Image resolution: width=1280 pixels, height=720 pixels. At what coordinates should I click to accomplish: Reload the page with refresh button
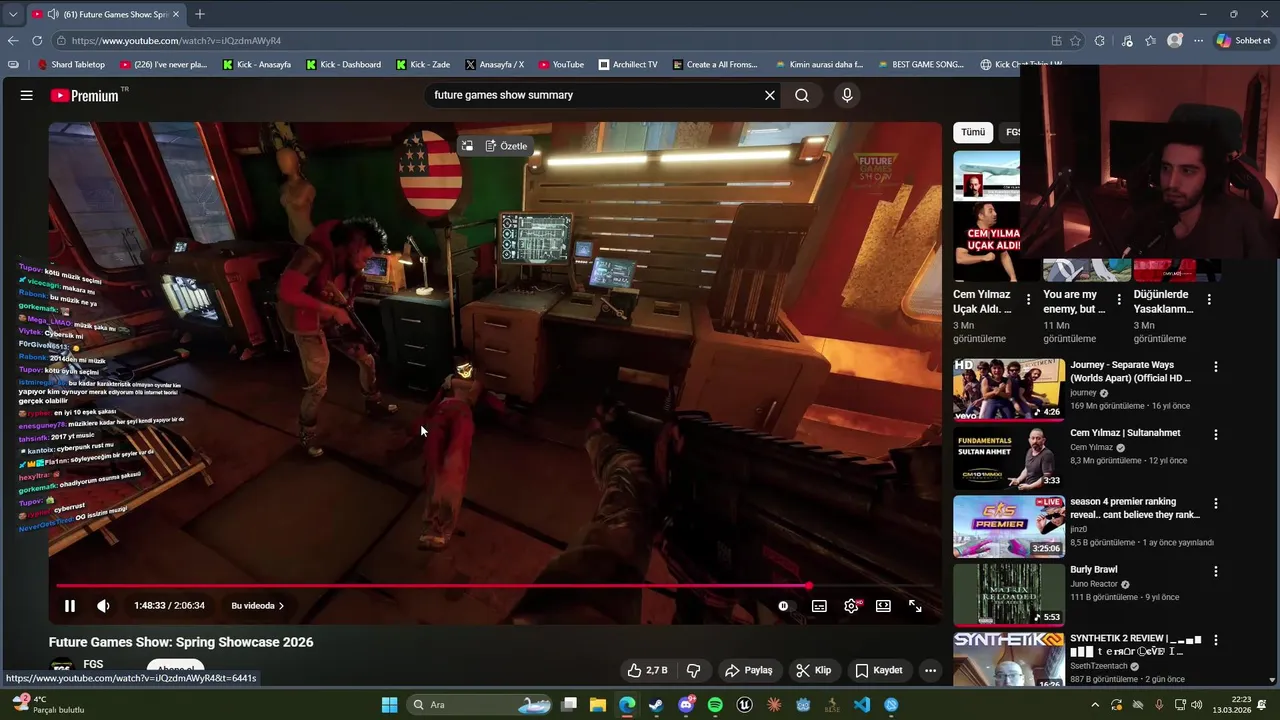click(x=37, y=41)
